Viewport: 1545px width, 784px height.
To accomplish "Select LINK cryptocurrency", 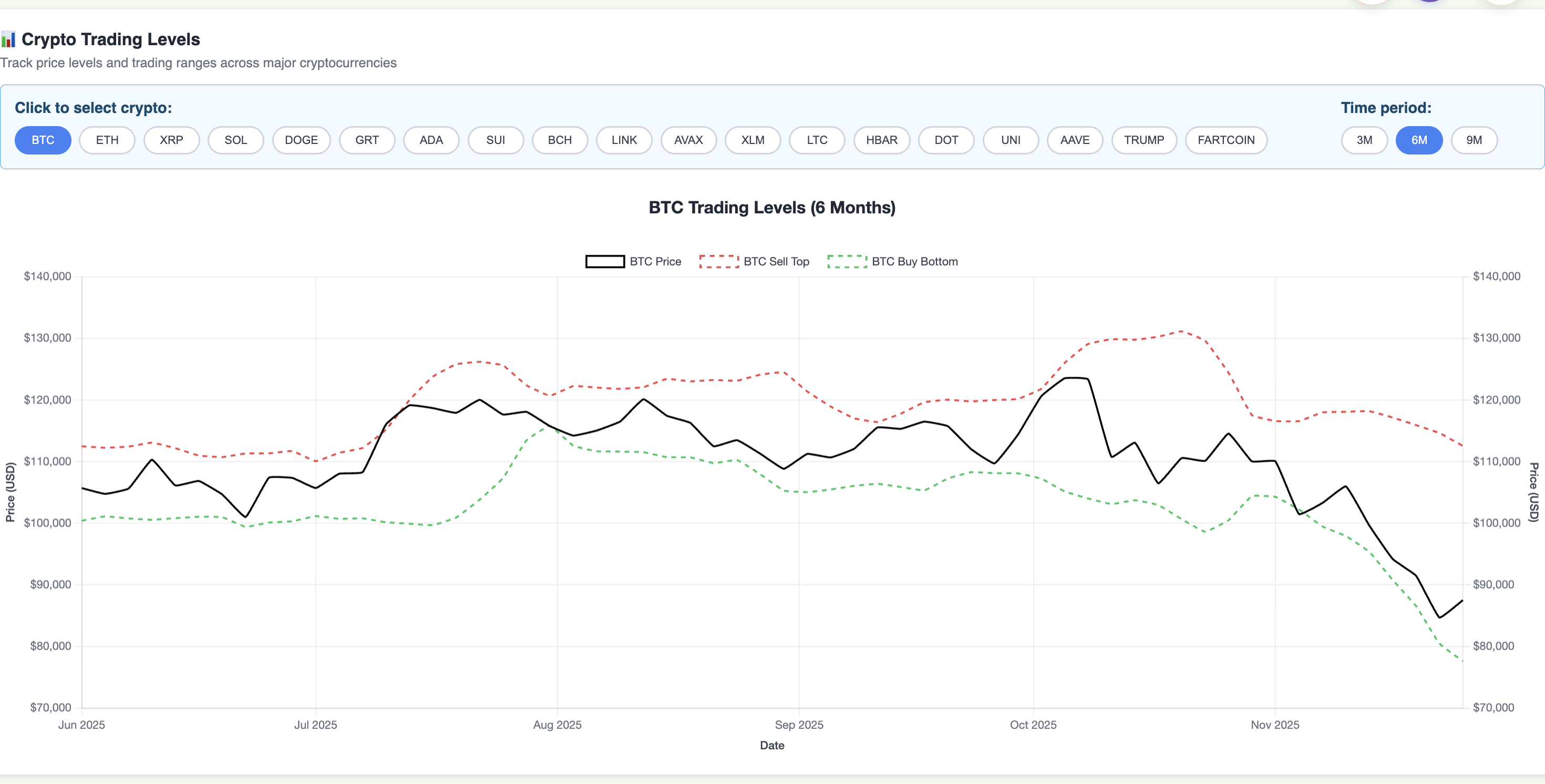I will pos(624,140).
